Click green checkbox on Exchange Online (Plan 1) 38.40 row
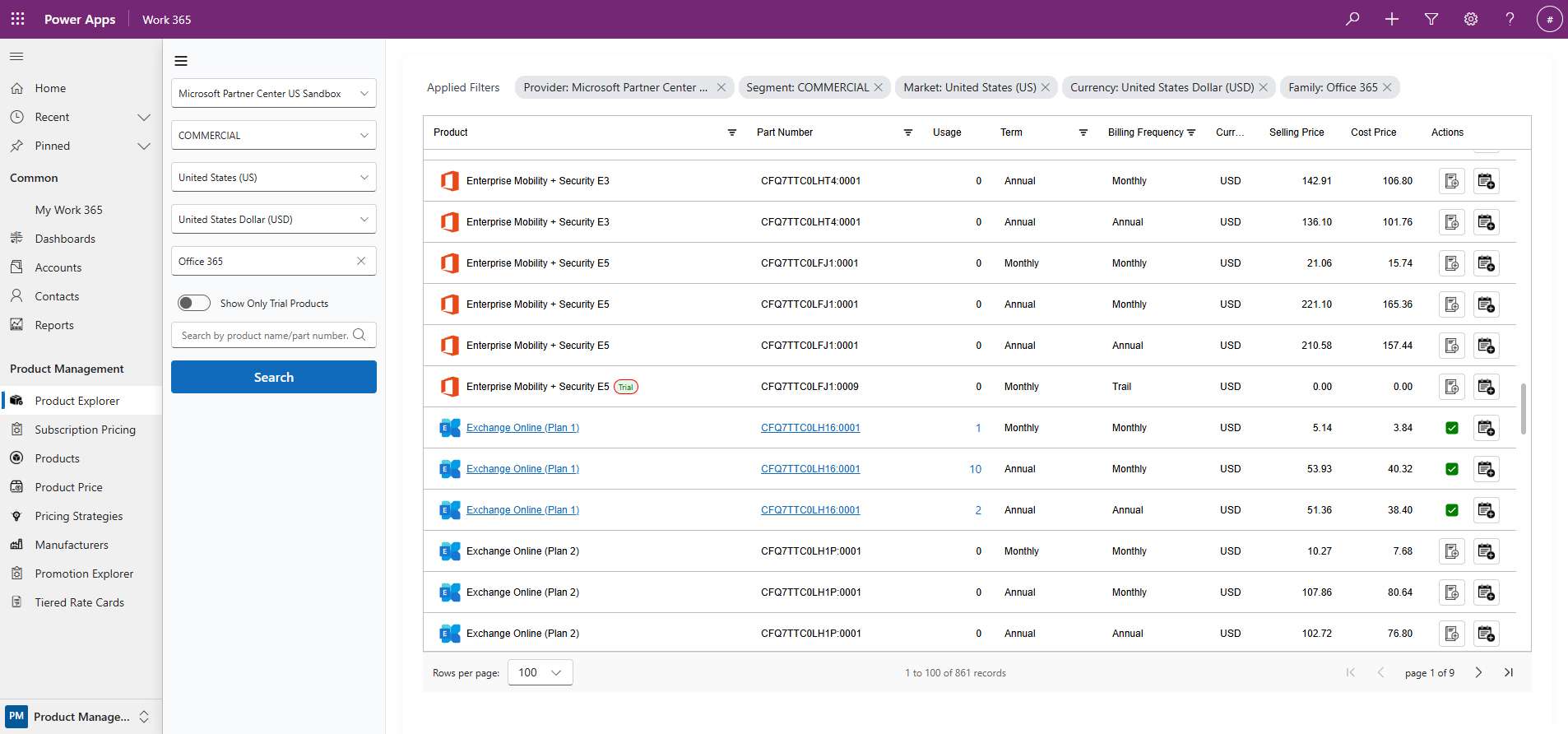This screenshot has height=734, width=1568. (1452, 510)
